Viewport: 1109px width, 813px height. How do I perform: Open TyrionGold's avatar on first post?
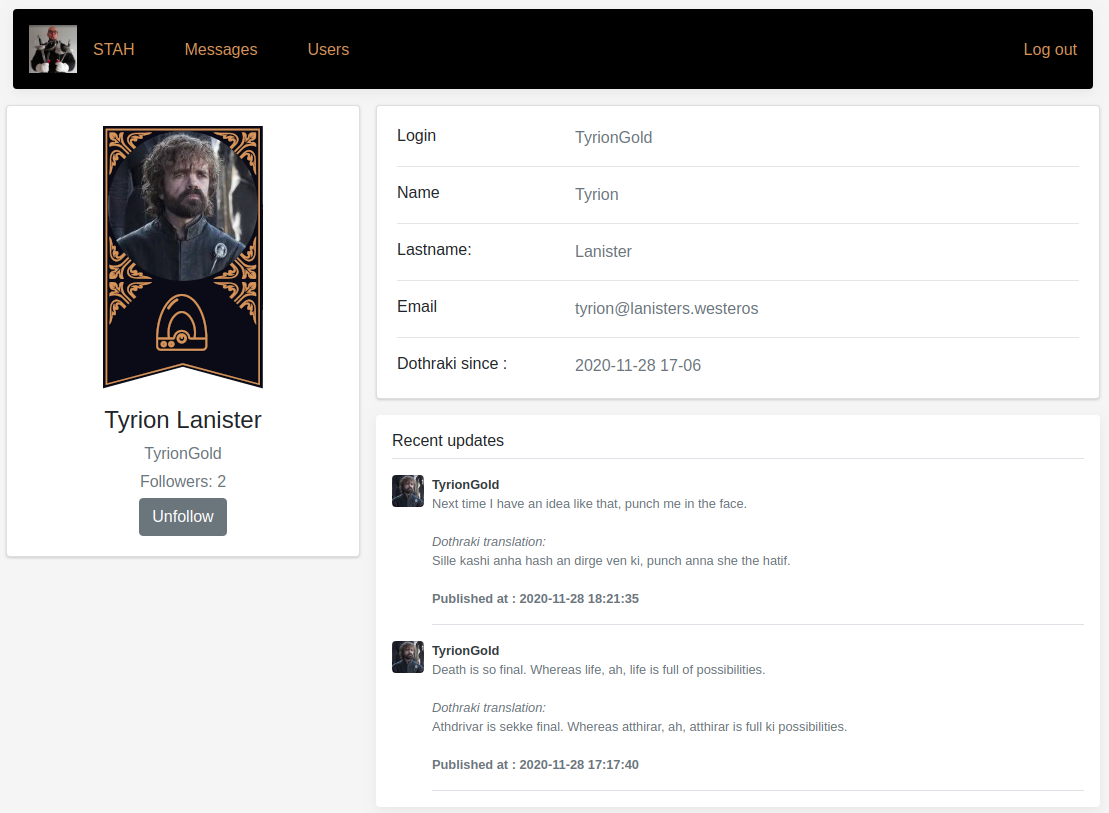[x=408, y=491]
